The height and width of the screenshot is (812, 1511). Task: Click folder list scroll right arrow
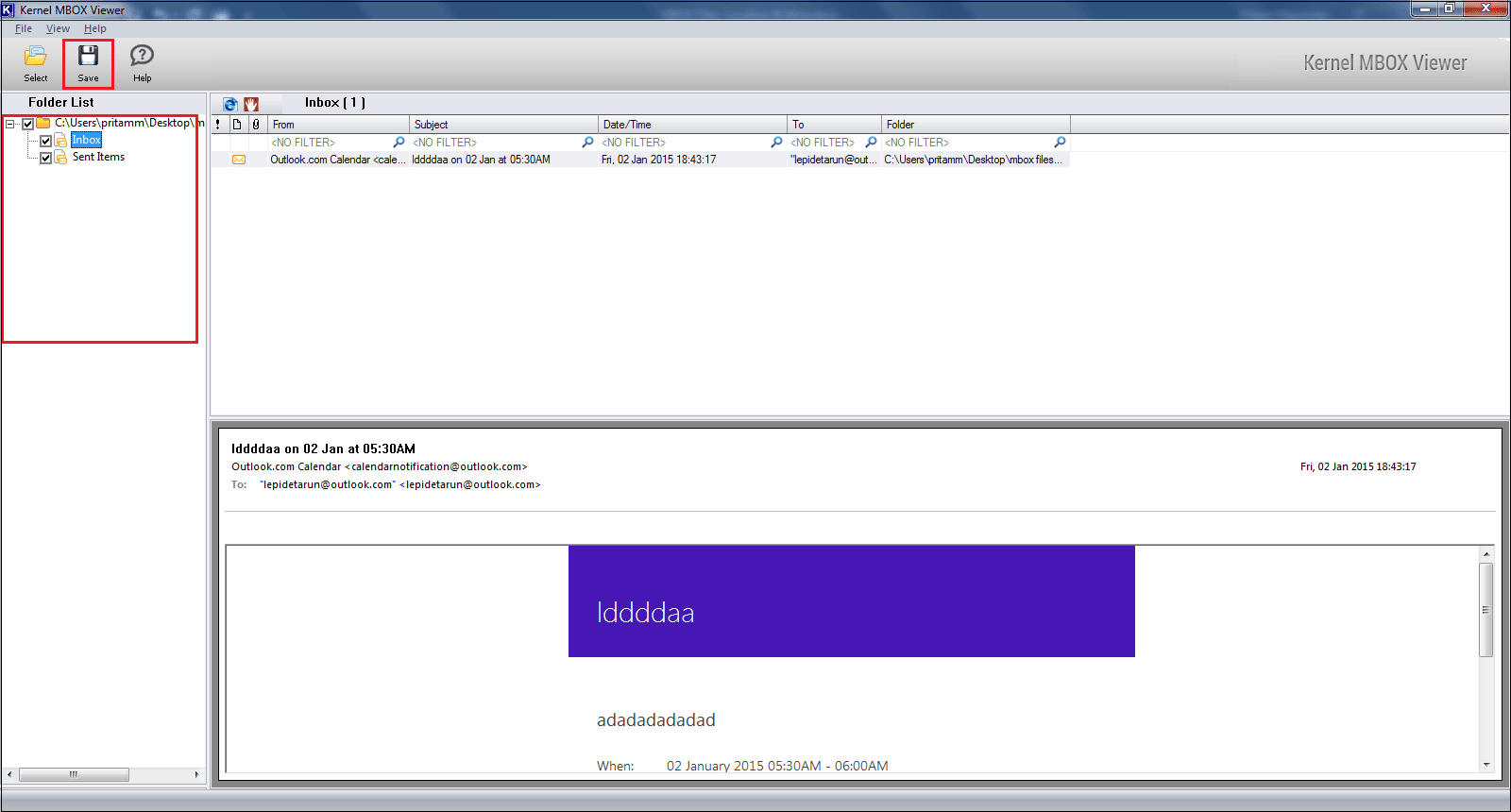[x=196, y=774]
